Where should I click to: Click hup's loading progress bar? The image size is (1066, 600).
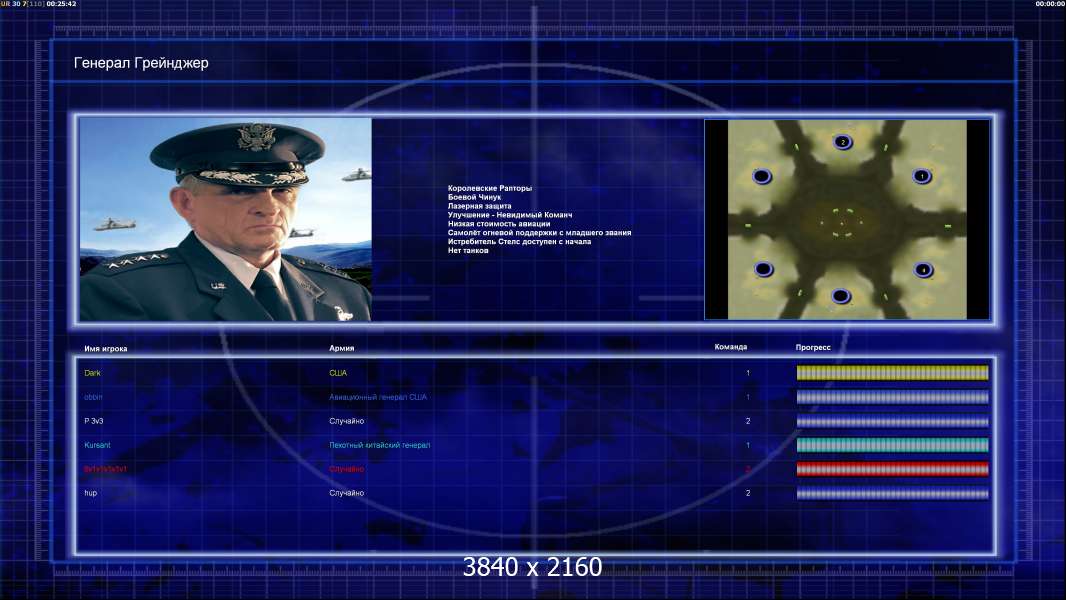click(892, 493)
